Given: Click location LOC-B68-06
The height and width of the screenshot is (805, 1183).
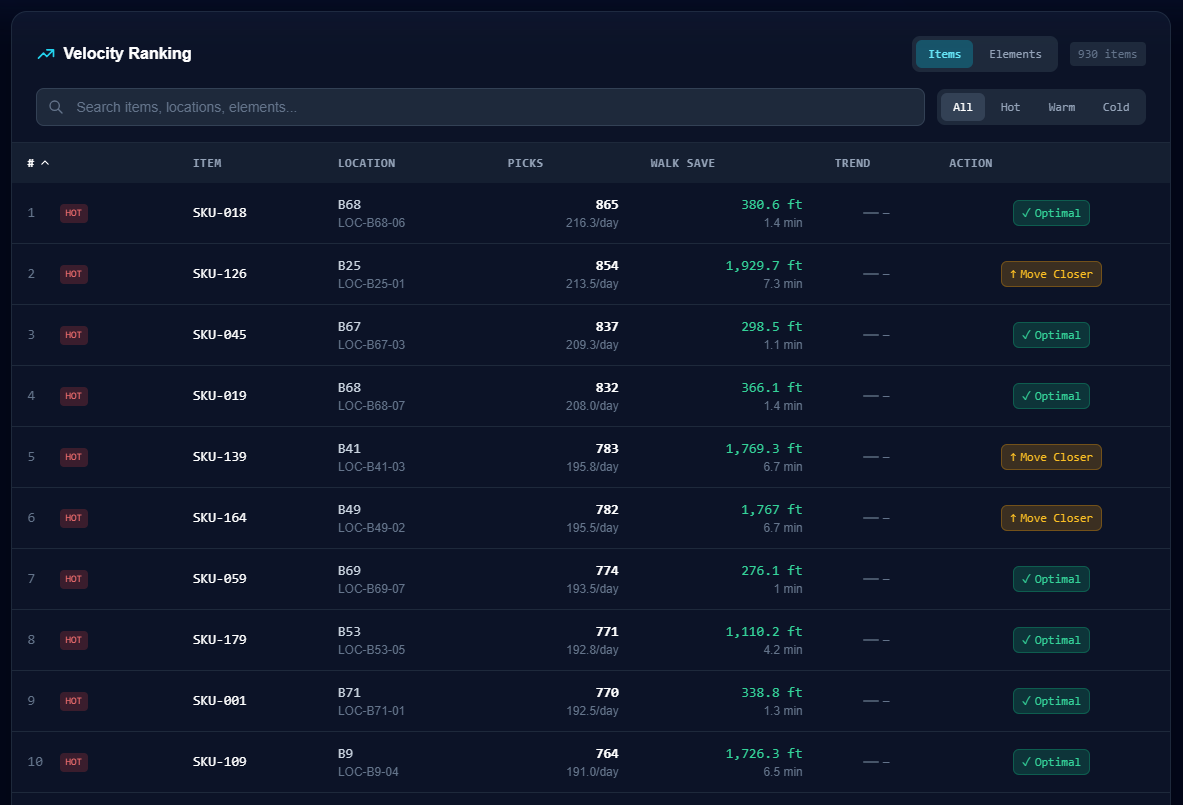Looking at the screenshot, I should point(371,223).
